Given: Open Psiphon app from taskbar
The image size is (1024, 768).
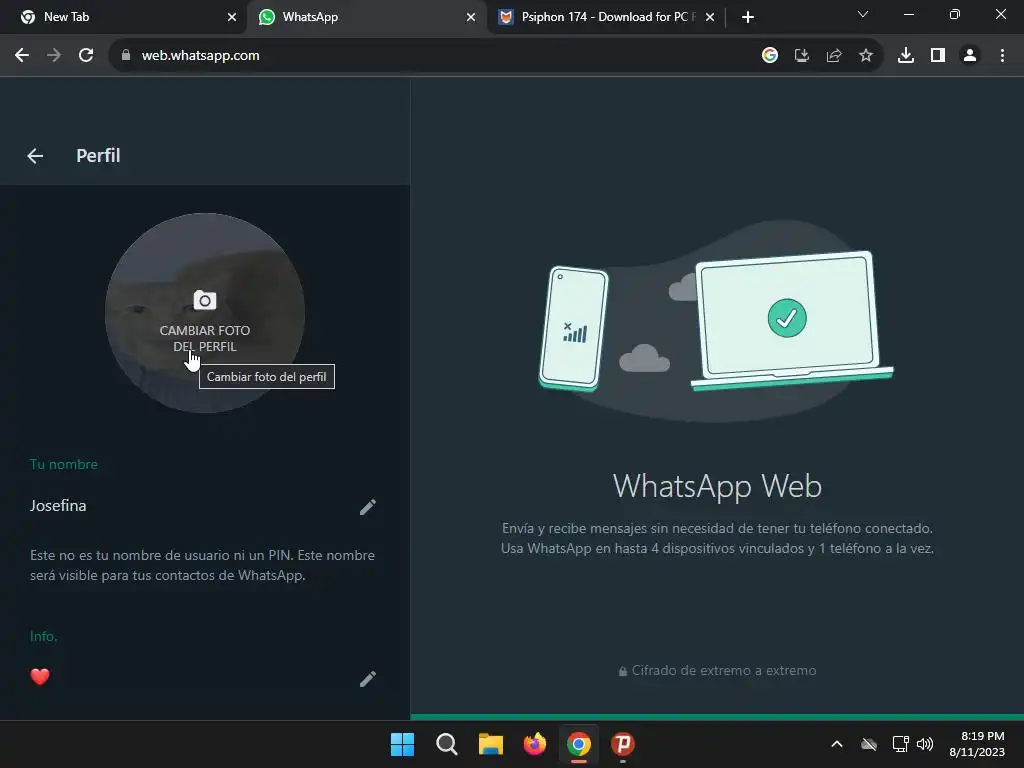Looking at the screenshot, I should click(x=623, y=744).
